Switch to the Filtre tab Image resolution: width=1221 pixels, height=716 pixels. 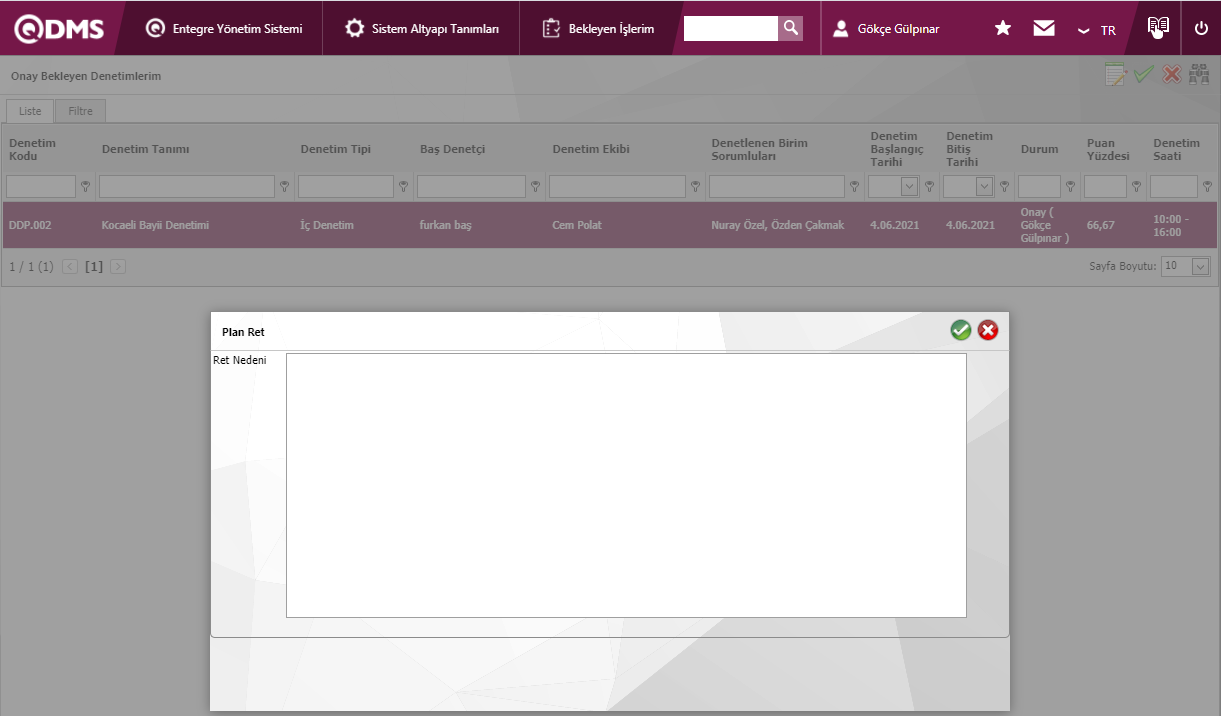[x=80, y=111]
